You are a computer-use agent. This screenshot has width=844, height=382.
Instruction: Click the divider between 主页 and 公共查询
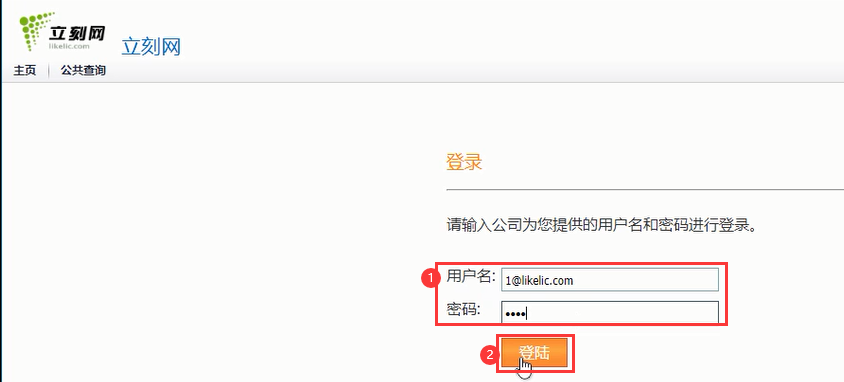[x=48, y=71]
